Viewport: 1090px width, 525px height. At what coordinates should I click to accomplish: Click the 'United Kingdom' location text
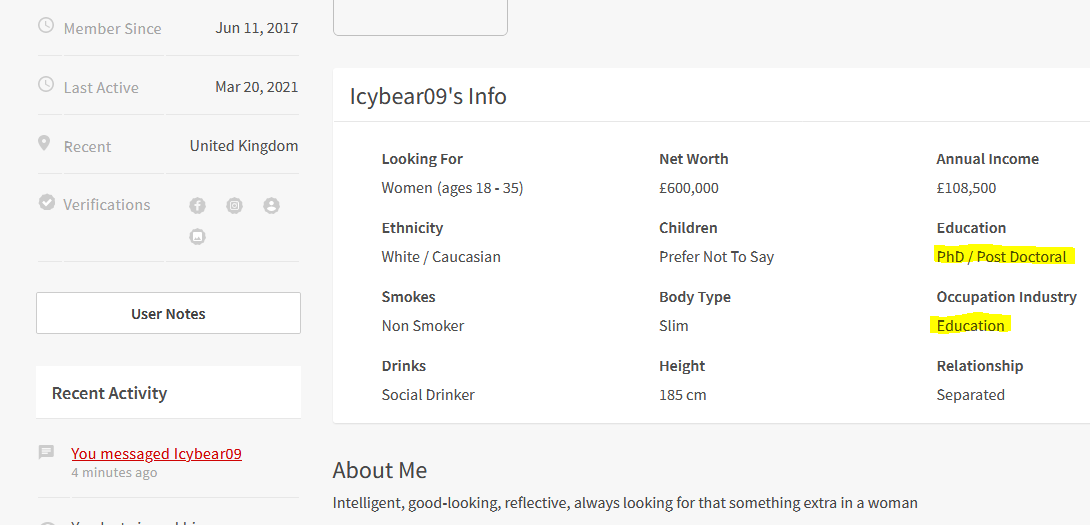tap(244, 146)
